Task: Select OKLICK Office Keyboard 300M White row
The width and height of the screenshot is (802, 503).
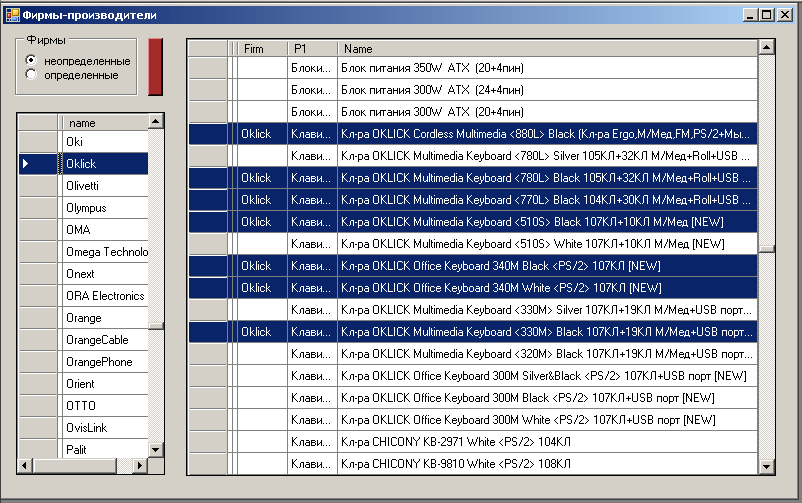Action: pos(473,420)
